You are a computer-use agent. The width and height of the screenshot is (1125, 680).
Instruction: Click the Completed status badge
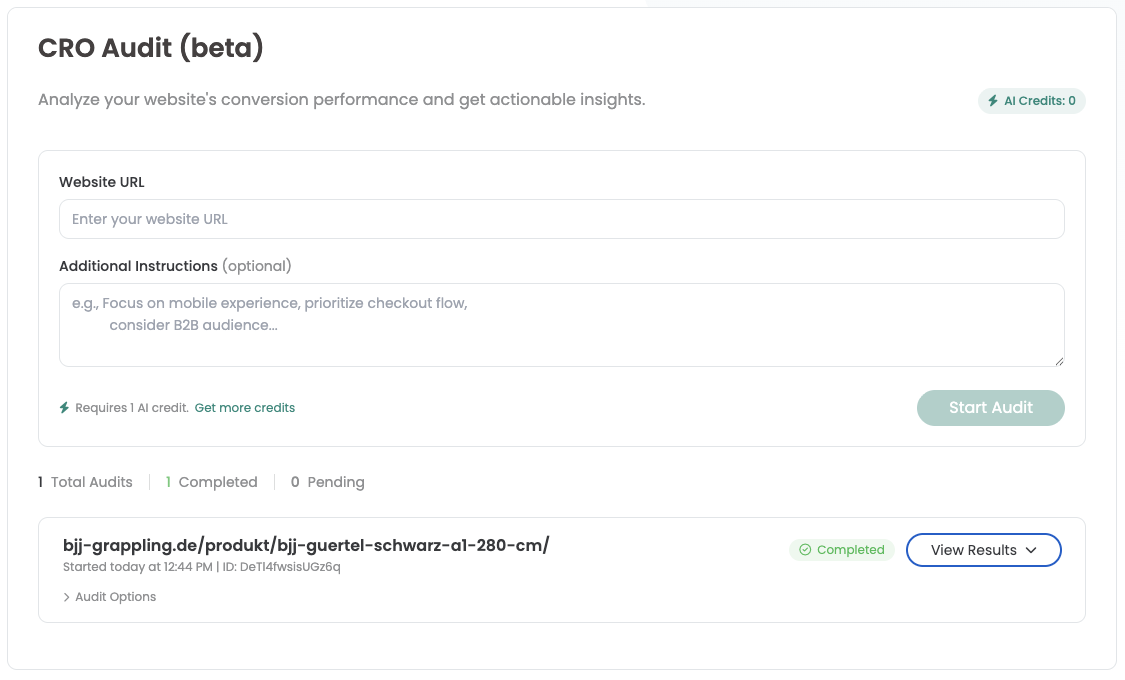pyautogui.click(x=842, y=549)
